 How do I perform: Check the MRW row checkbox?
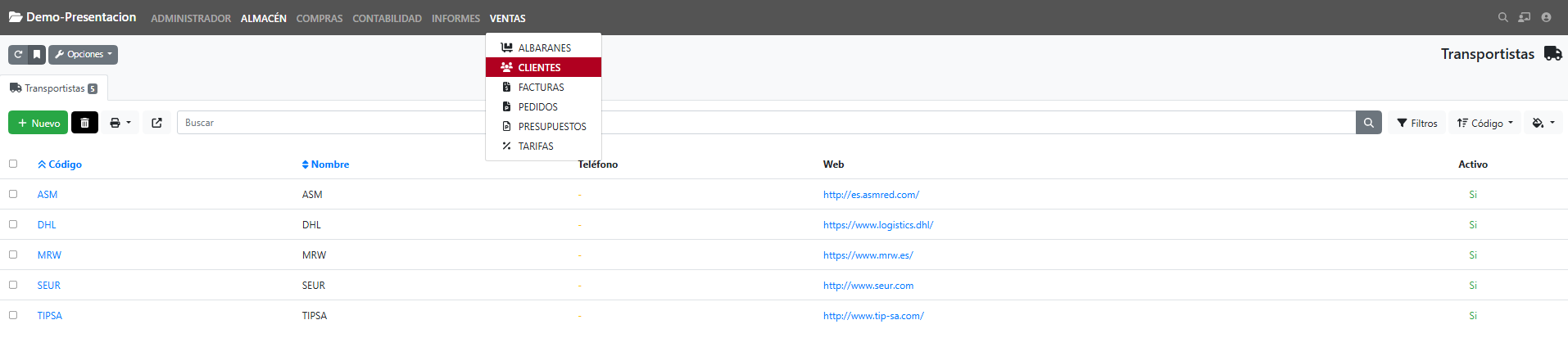[13, 255]
